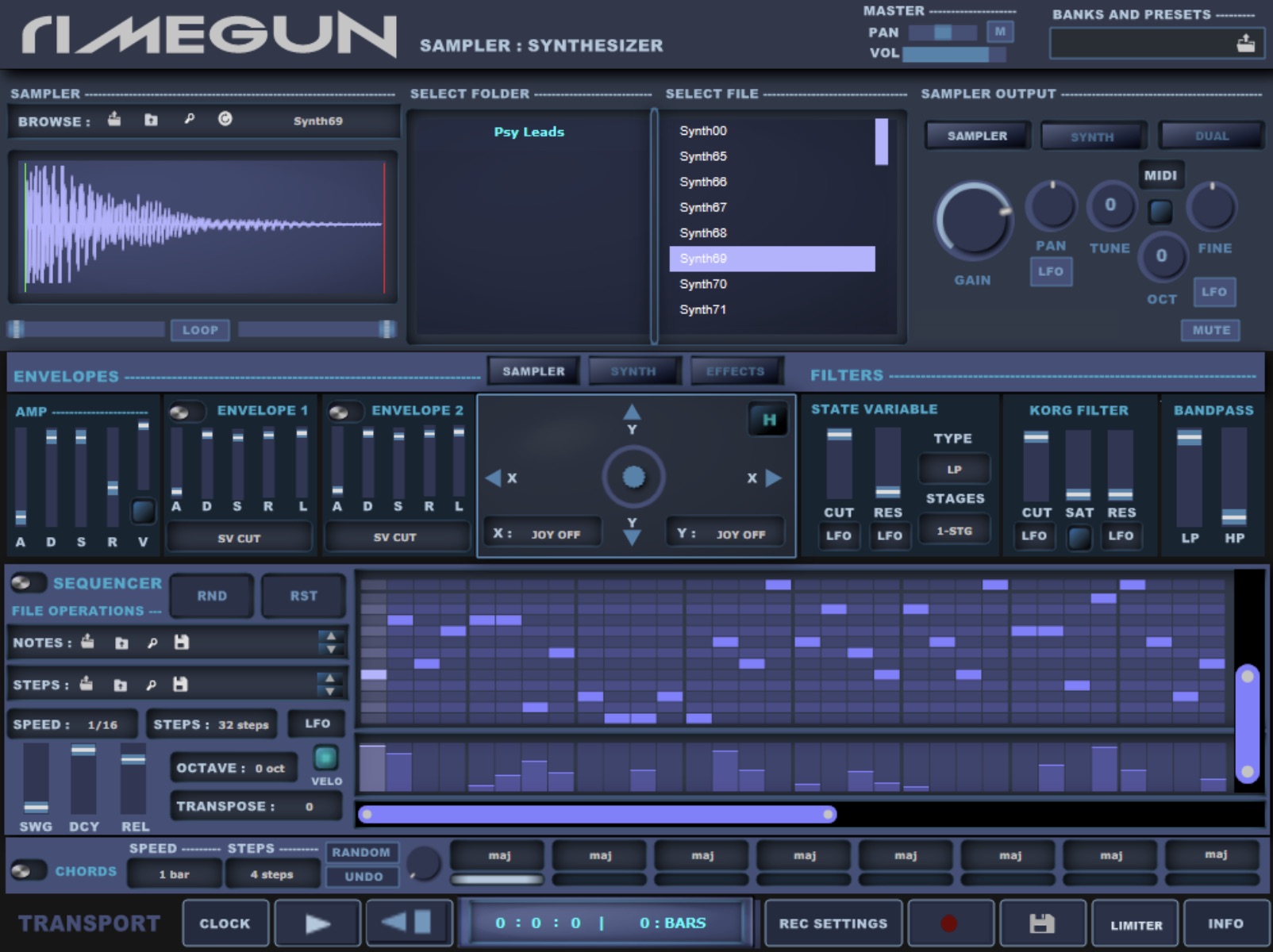The height and width of the screenshot is (952, 1273).
Task: Click the RND randomize button
Action: pyautogui.click(x=212, y=596)
